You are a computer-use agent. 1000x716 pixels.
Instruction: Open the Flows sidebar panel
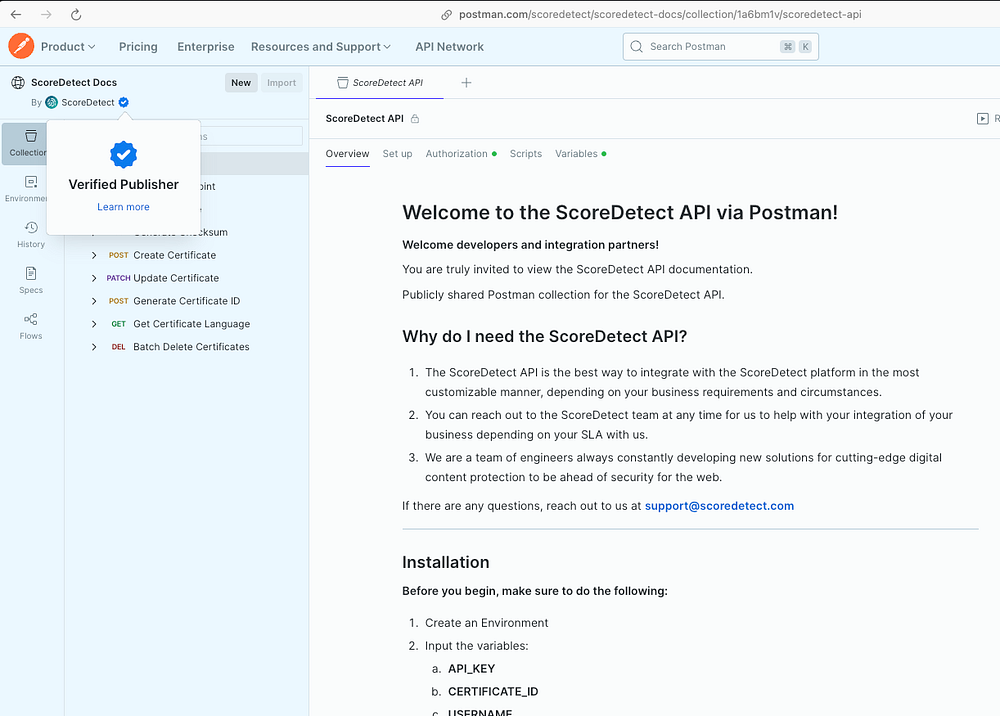31,326
